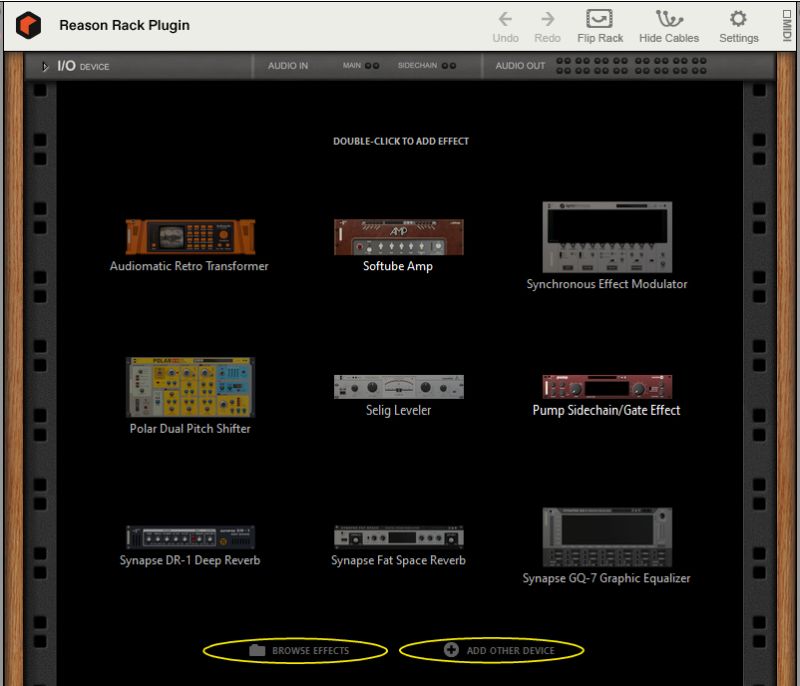Click the 'Selig Leveler' label
The image size is (800, 686).
pyautogui.click(x=398, y=411)
